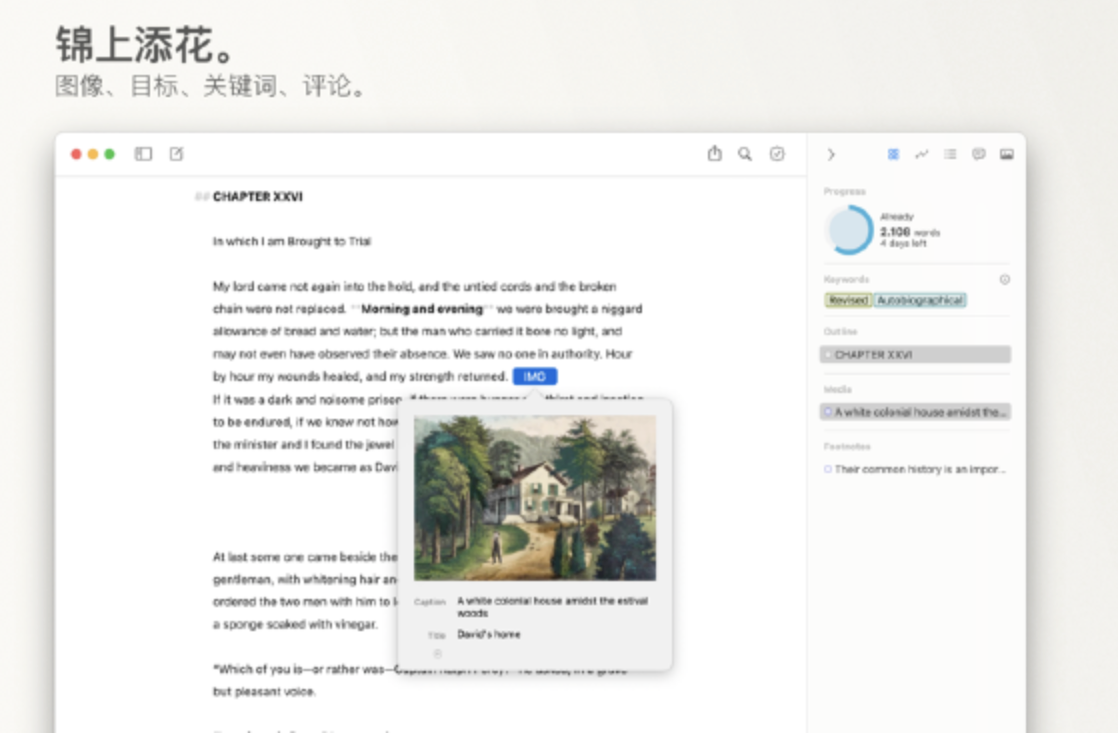Open search with the magnifier icon
1118x736 pixels.
745,154
